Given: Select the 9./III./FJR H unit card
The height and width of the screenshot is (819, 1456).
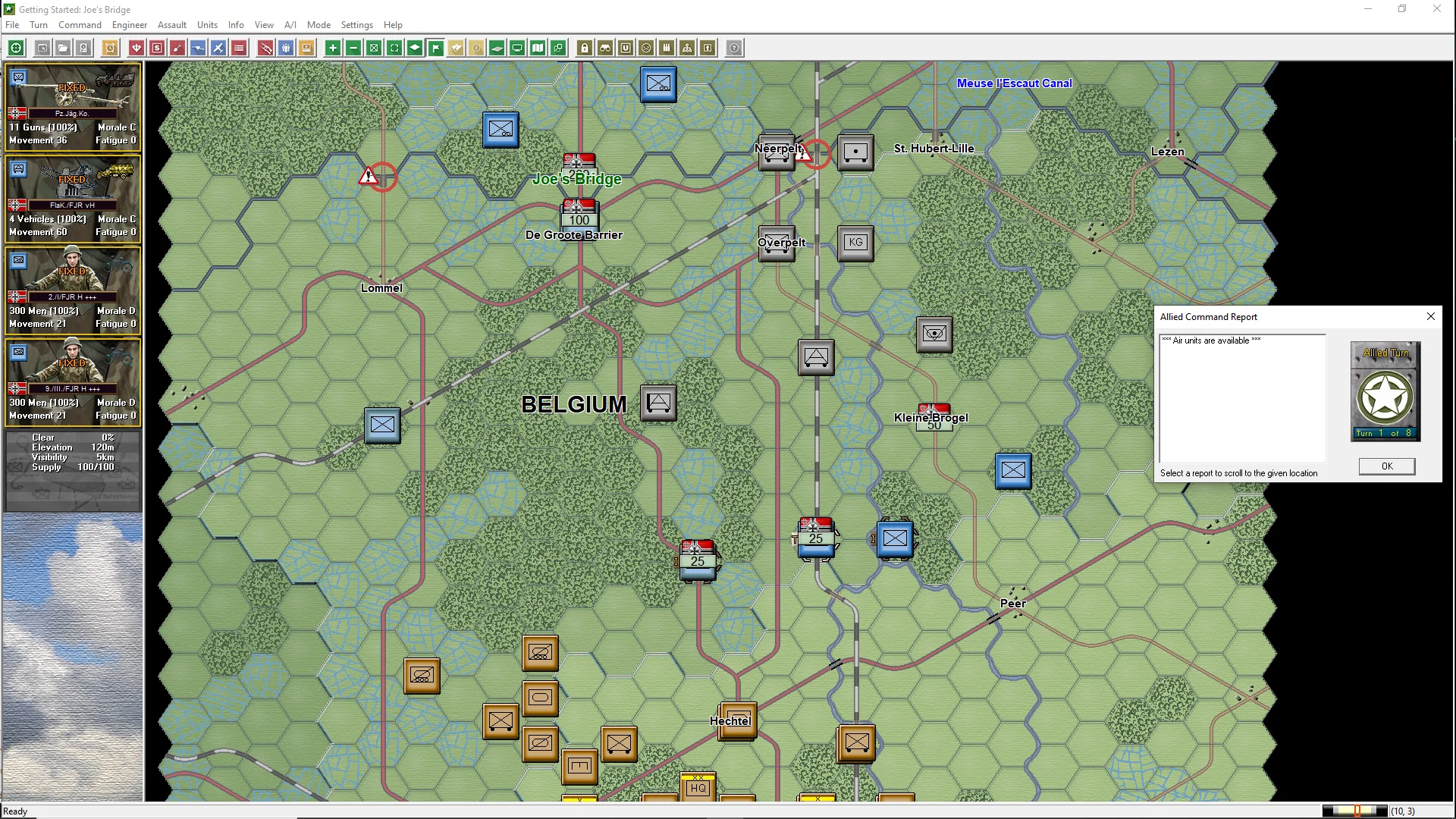Looking at the screenshot, I should (73, 382).
